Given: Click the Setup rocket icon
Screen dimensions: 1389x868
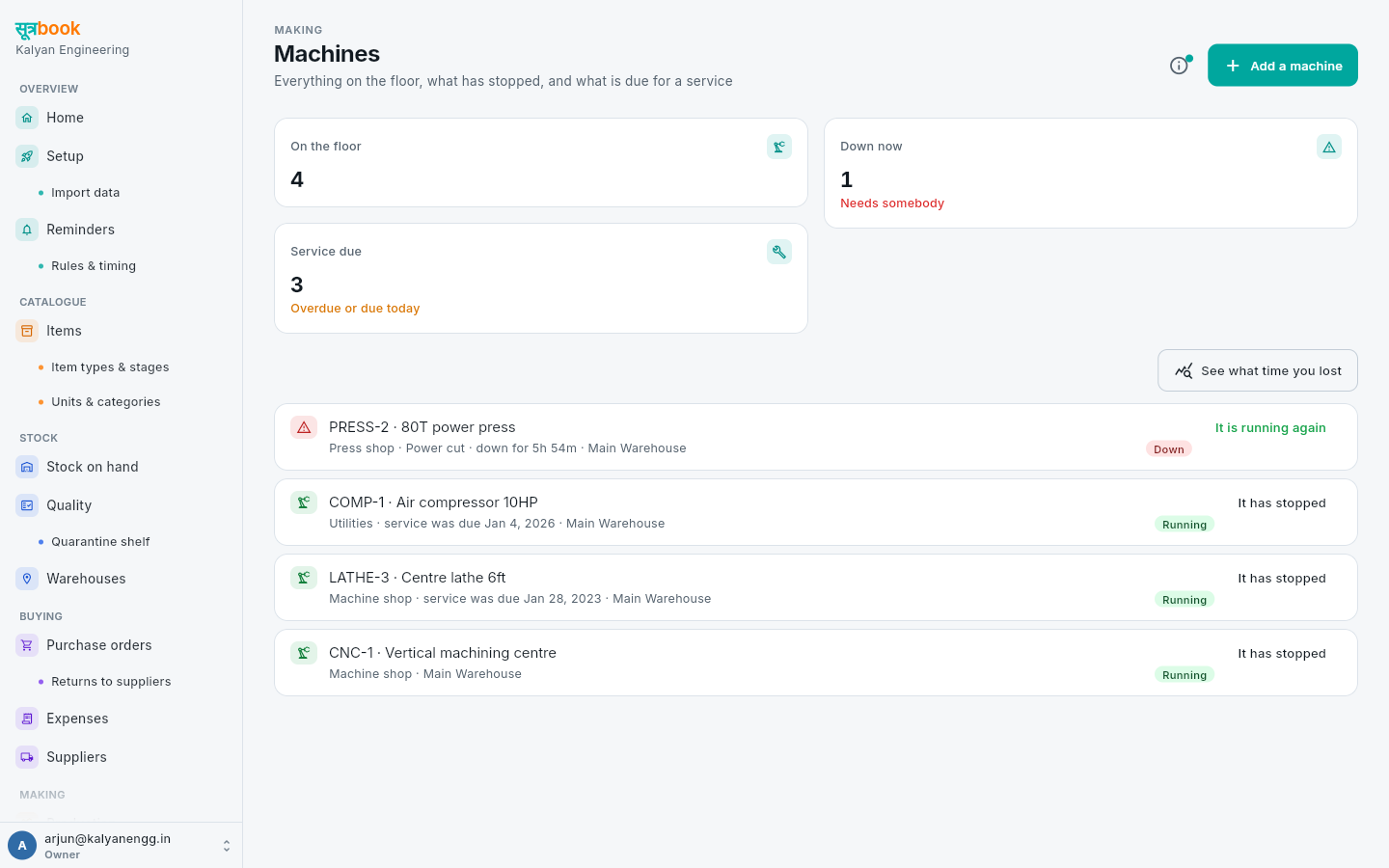Looking at the screenshot, I should pyautogui.click(x=27, y=156).
